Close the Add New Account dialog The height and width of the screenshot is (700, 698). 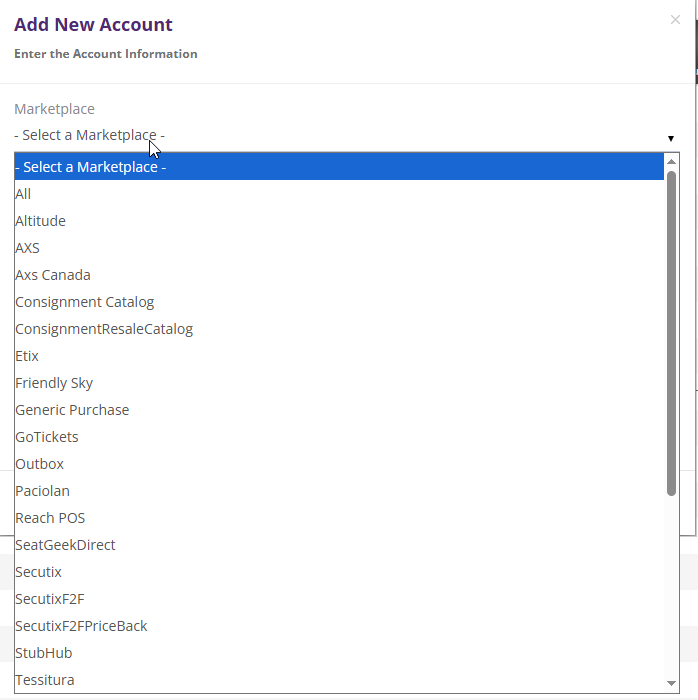coord(675,19)
